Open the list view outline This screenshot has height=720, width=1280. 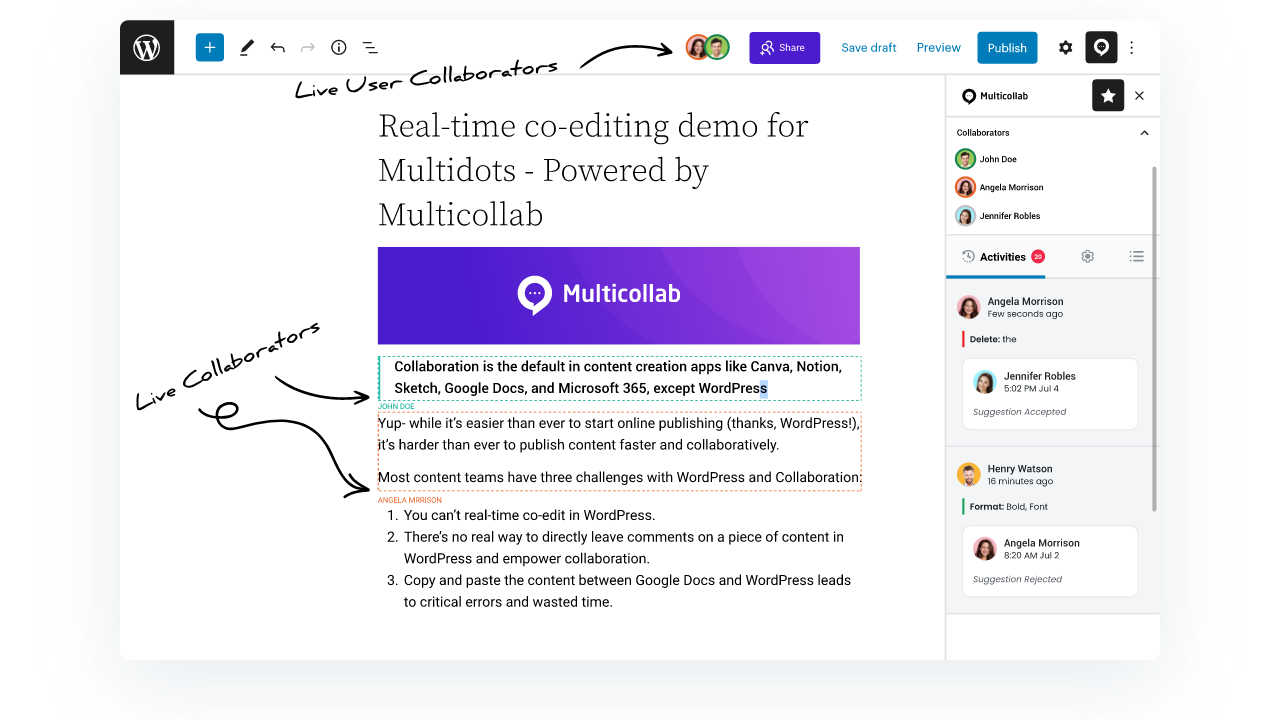point(370,47)
